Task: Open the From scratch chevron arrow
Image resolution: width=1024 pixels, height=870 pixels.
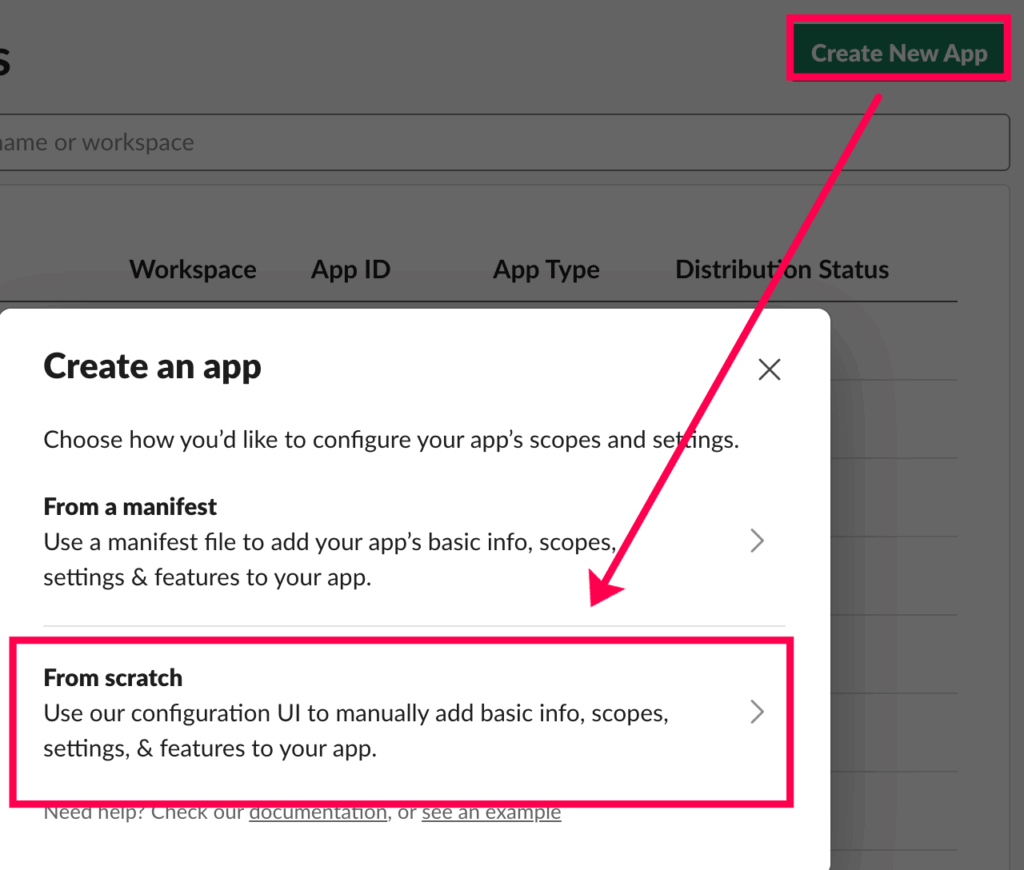Action: click(757, 712)
